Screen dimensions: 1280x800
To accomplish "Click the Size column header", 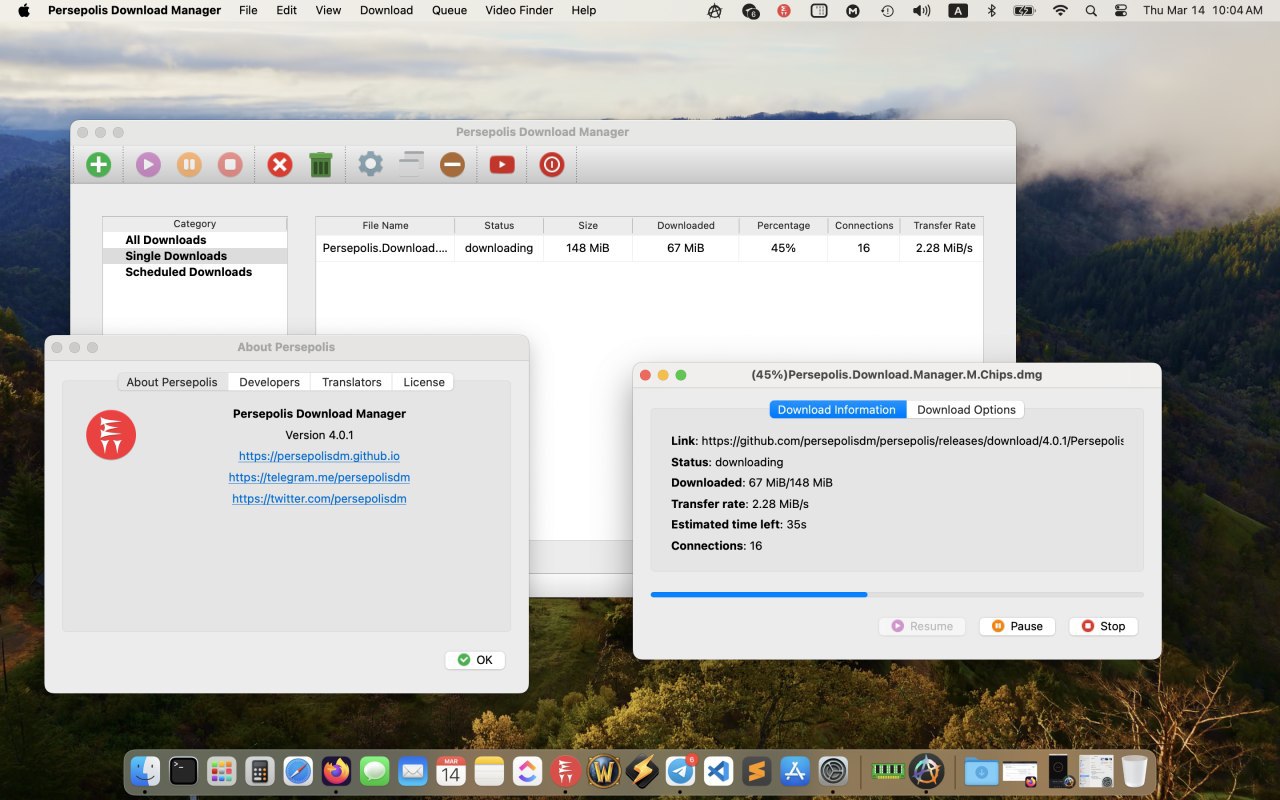I will click(x=588, y=225).
